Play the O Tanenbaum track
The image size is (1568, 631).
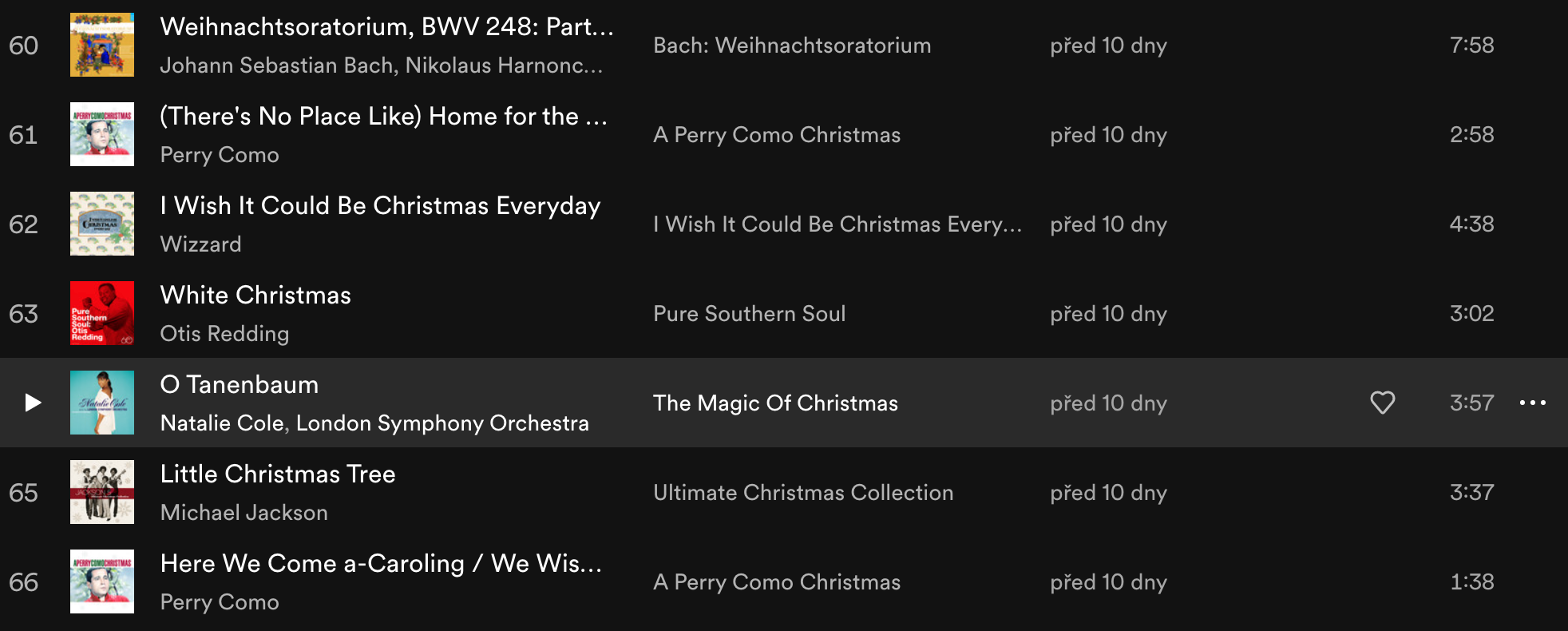click(32, 403)
